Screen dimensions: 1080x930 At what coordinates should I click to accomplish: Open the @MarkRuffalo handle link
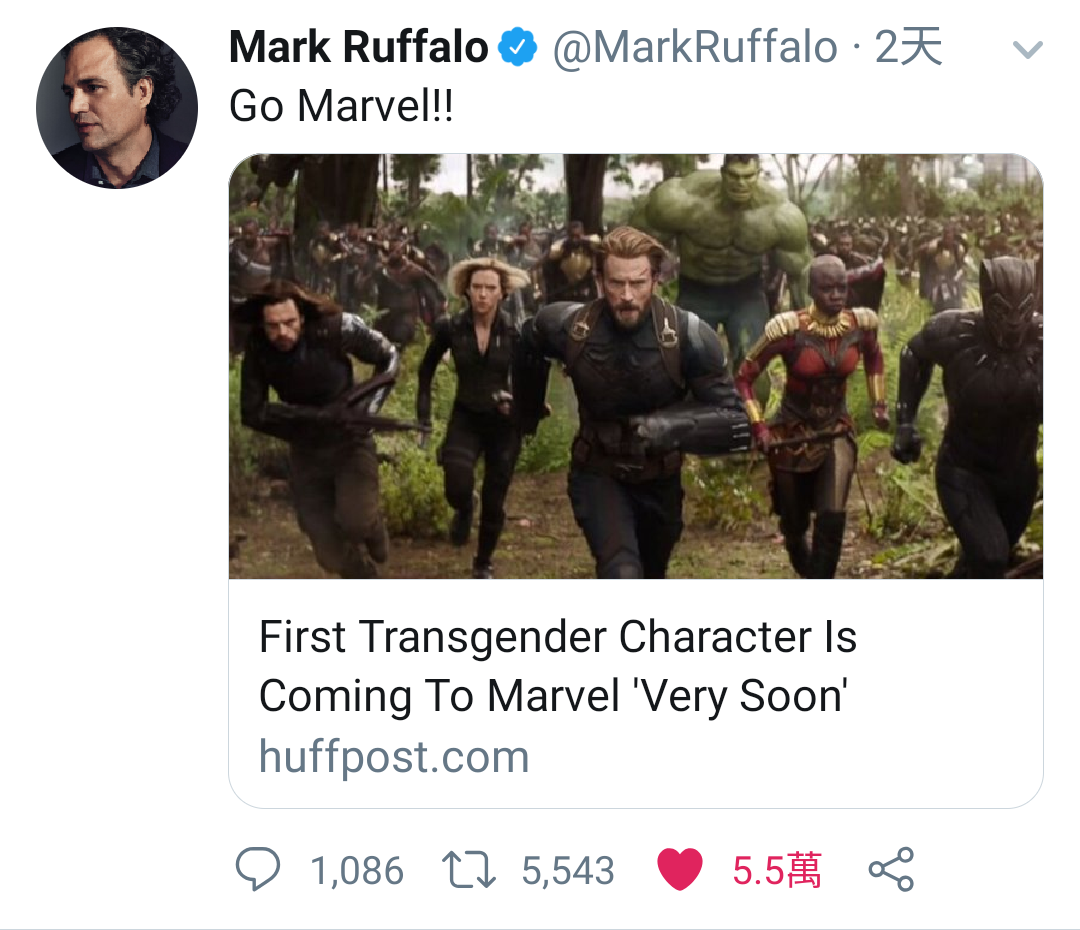(x=695, y=48)
